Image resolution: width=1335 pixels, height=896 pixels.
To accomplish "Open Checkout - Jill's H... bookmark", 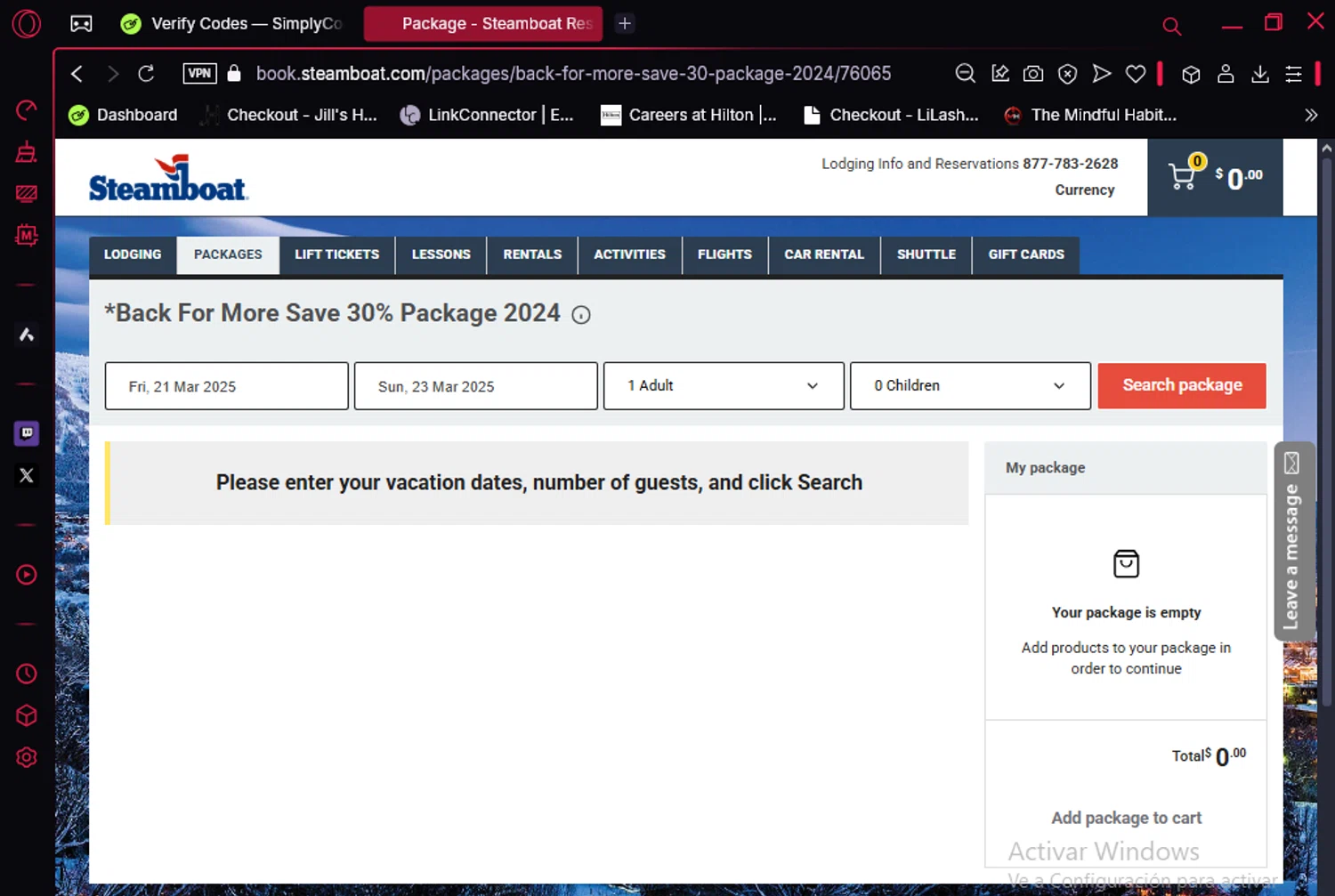I will [288, 115].
